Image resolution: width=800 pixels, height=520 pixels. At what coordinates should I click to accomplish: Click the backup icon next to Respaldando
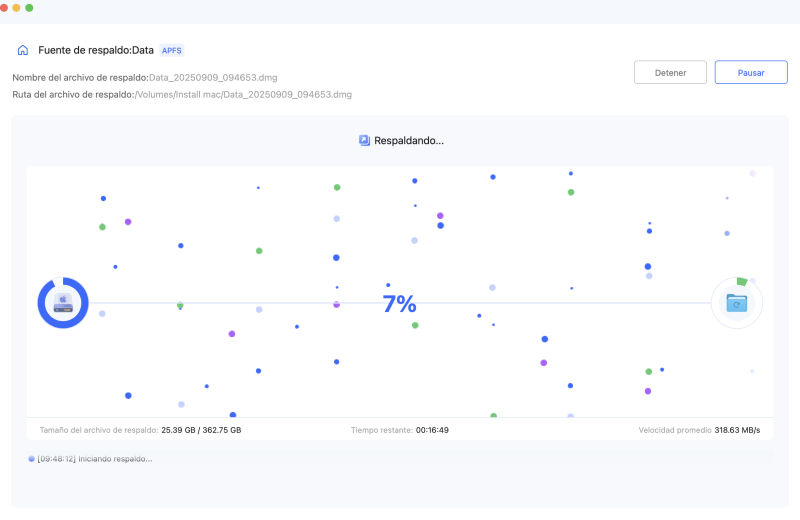[x=364, y=141]
